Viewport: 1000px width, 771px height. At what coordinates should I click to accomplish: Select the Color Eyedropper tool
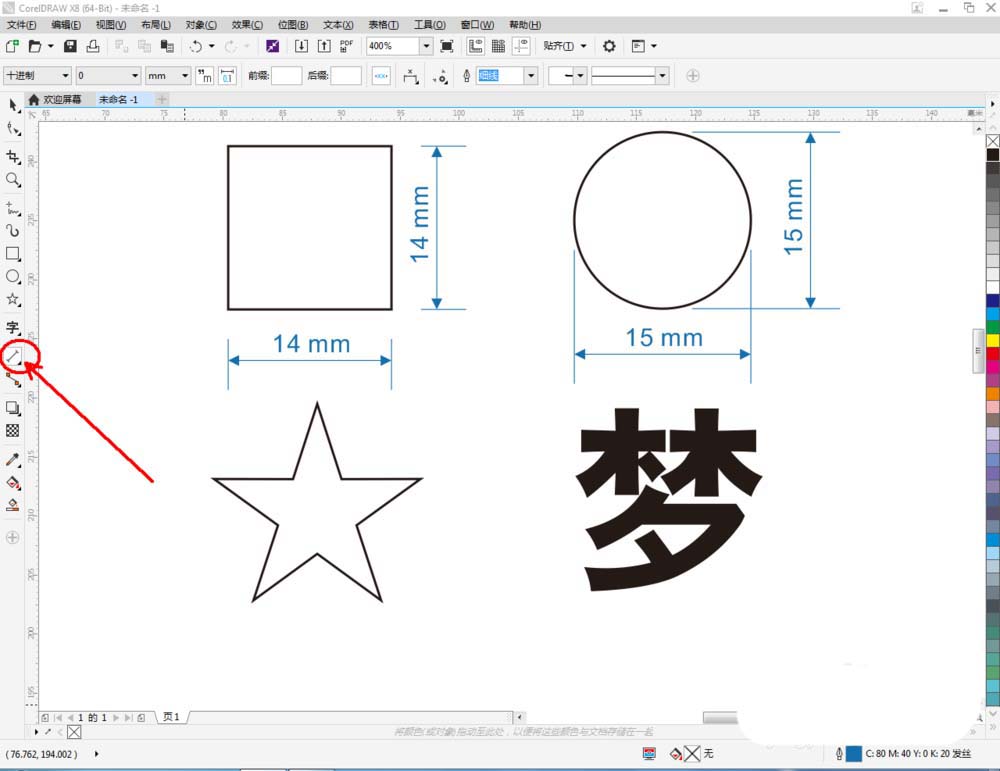click(x=13, y=459)
